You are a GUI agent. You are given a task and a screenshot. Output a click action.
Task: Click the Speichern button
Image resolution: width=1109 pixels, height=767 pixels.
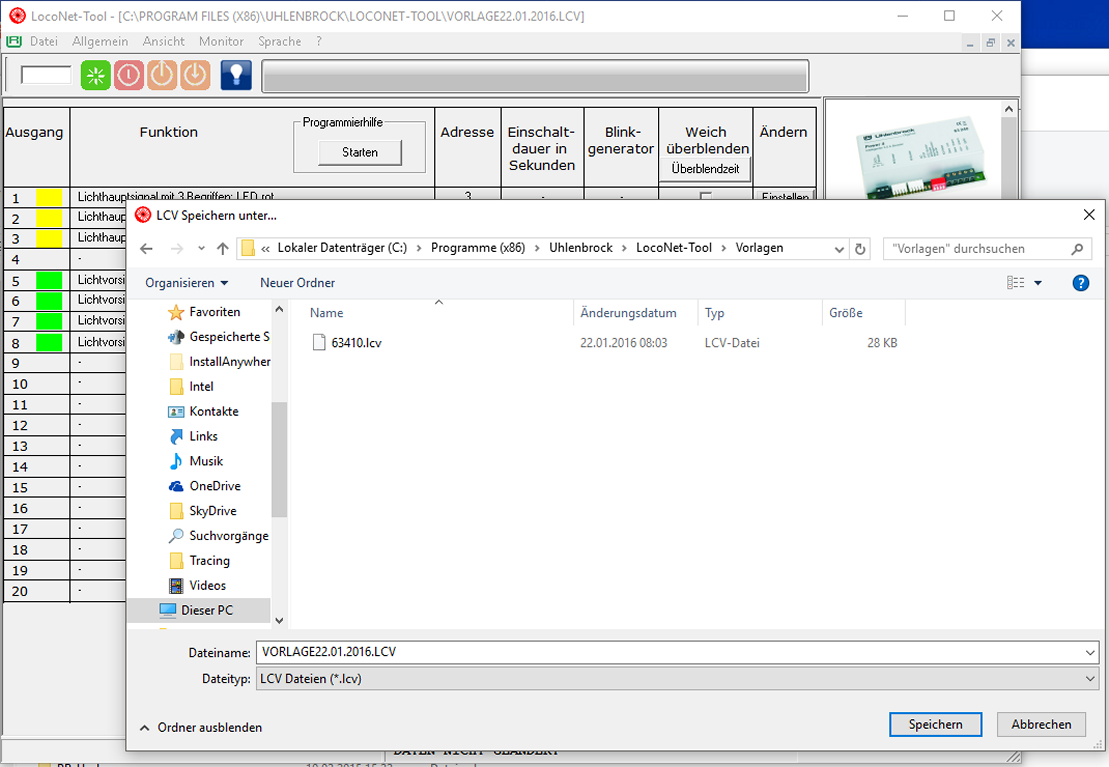(935, 725)
